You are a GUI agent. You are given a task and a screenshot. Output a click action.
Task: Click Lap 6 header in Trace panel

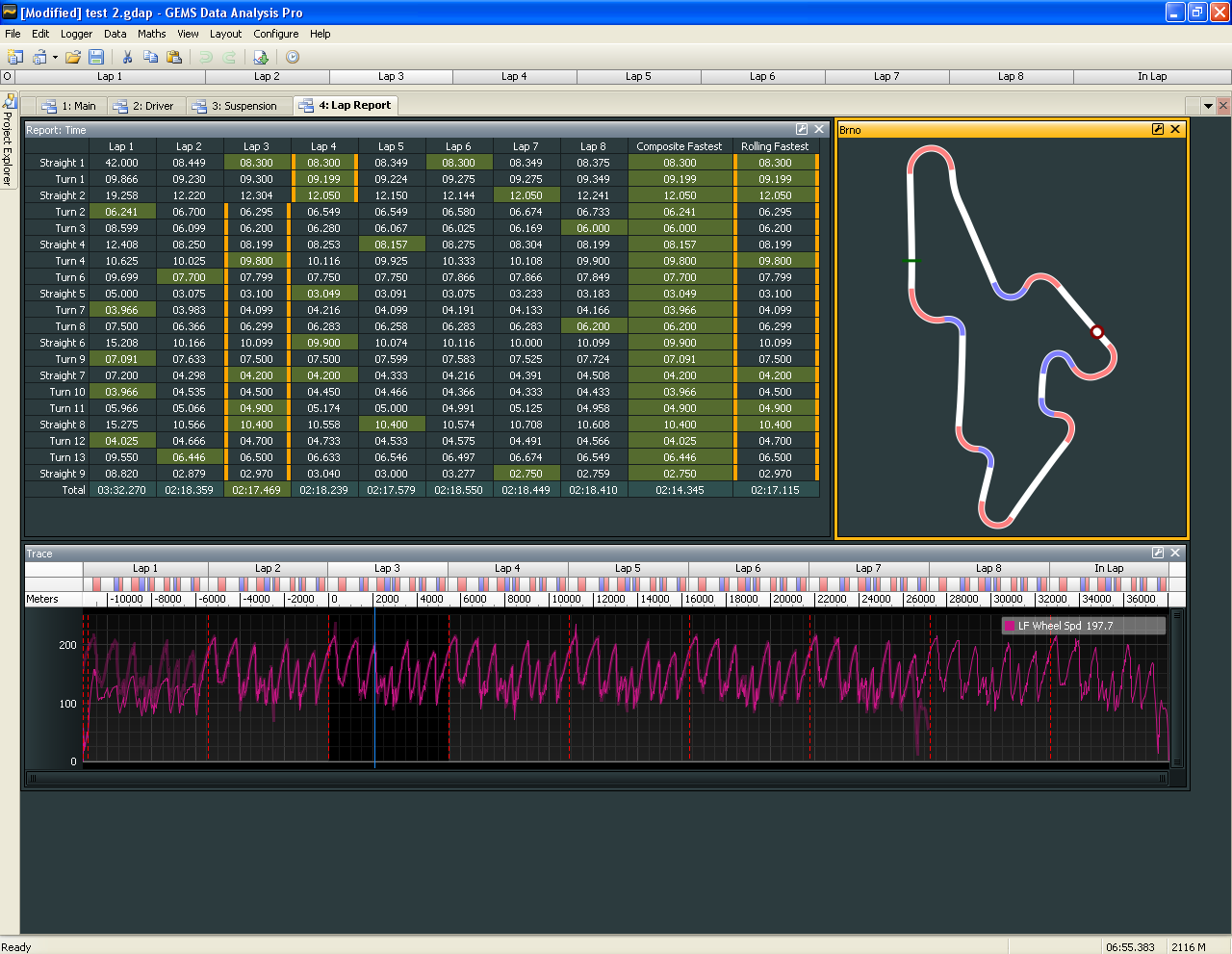(749, 568)
